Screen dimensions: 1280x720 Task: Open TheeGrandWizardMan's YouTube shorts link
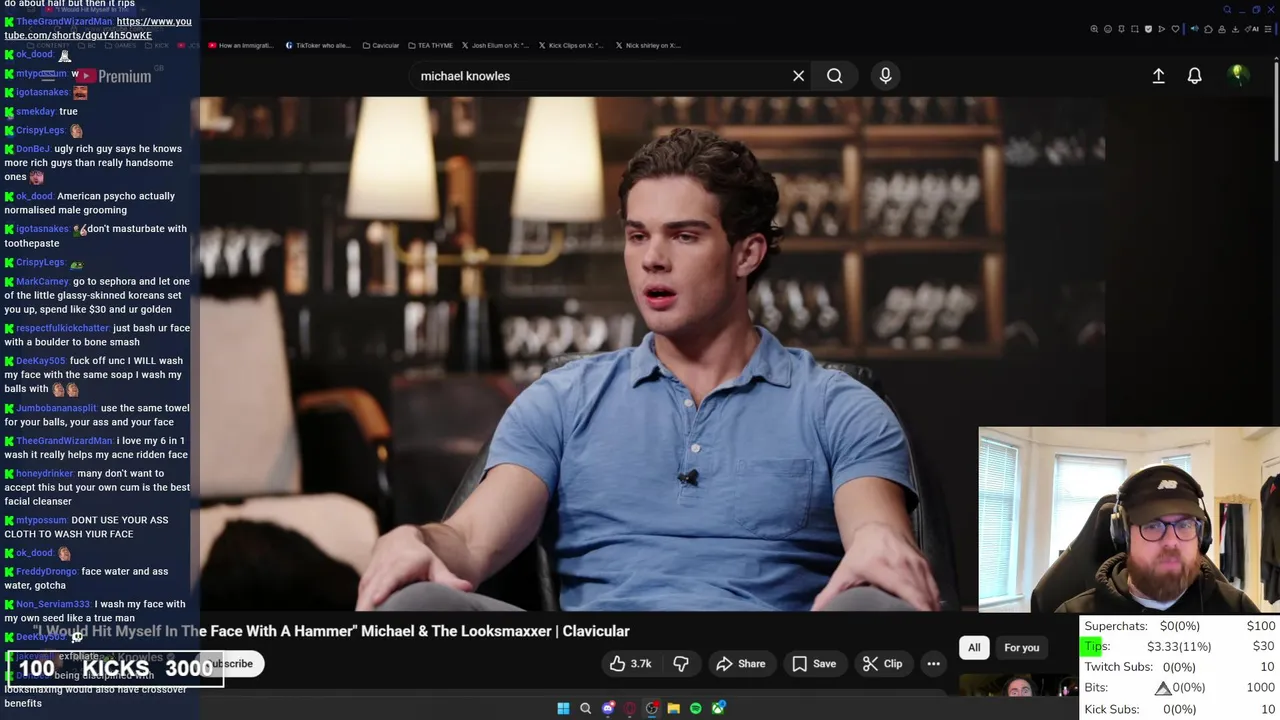[98, 28]
